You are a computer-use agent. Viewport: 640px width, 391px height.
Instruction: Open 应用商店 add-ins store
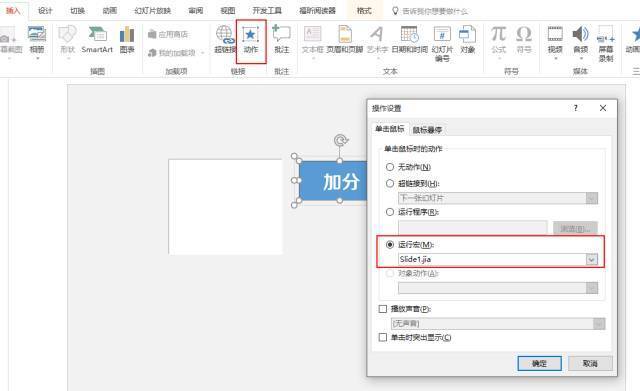coord(168,34)
